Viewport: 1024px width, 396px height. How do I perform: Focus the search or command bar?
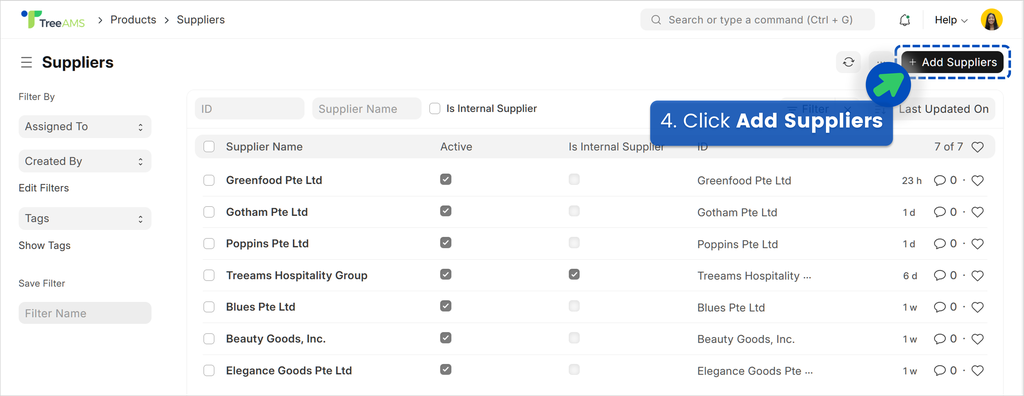coord(758,20)
